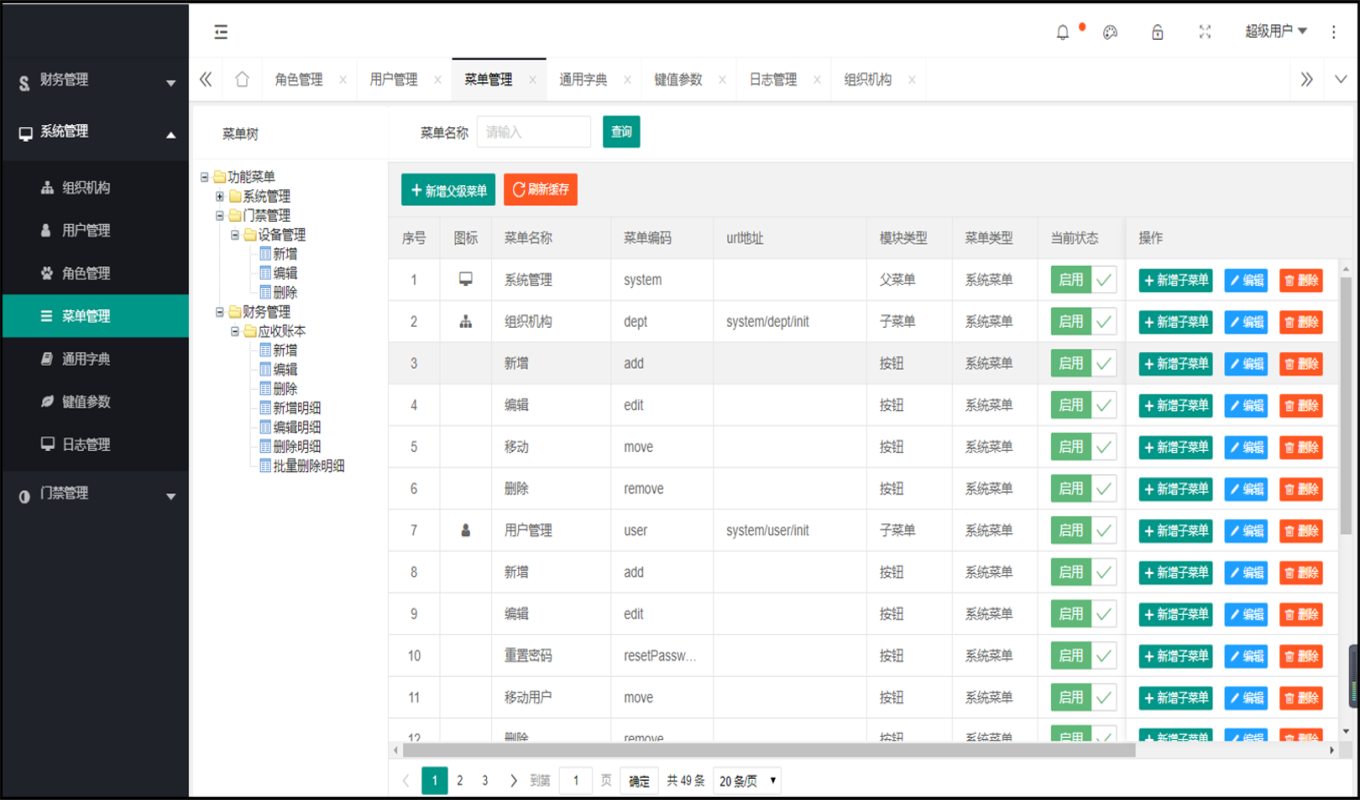
Task: Toggle 启用 status for 重置密码 row
Action: pyautogui.click(x=1083, y=656)
